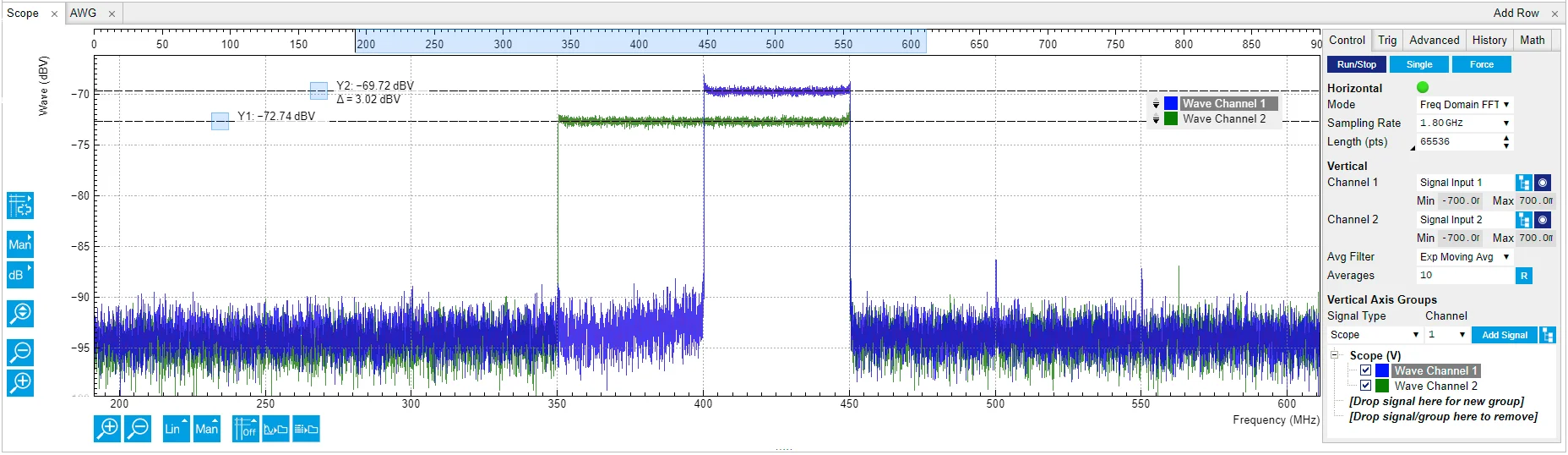Screen dimensions: 1568x455
Task: Decrease Length (pts) with down stepper
Action: click(1506, 146)
